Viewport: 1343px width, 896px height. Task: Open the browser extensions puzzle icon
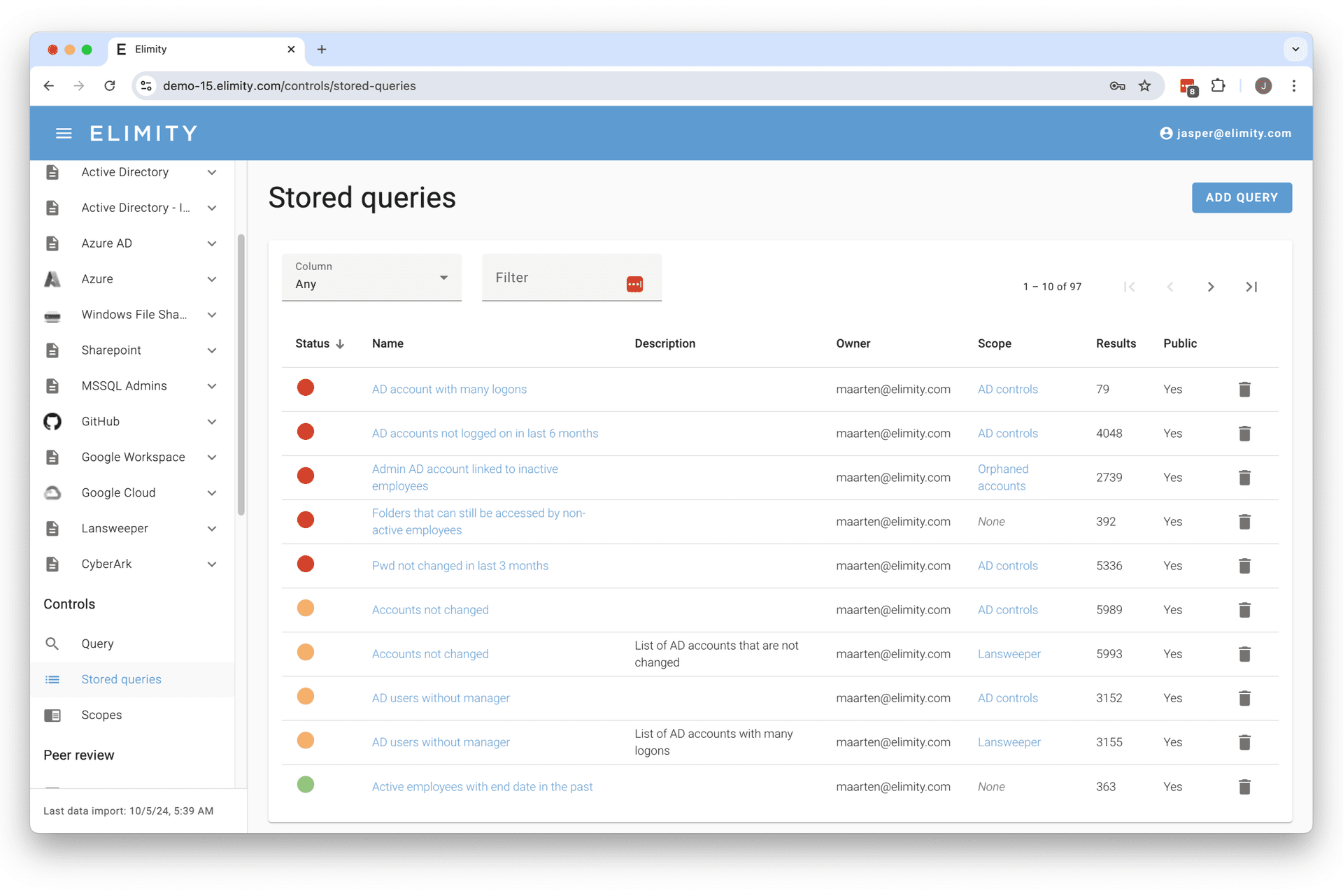1218,85
